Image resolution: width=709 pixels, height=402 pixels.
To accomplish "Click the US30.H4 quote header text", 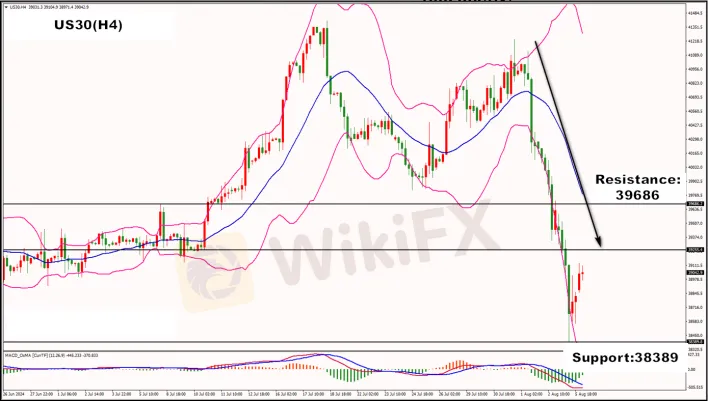I will click(x=47, y=7).
